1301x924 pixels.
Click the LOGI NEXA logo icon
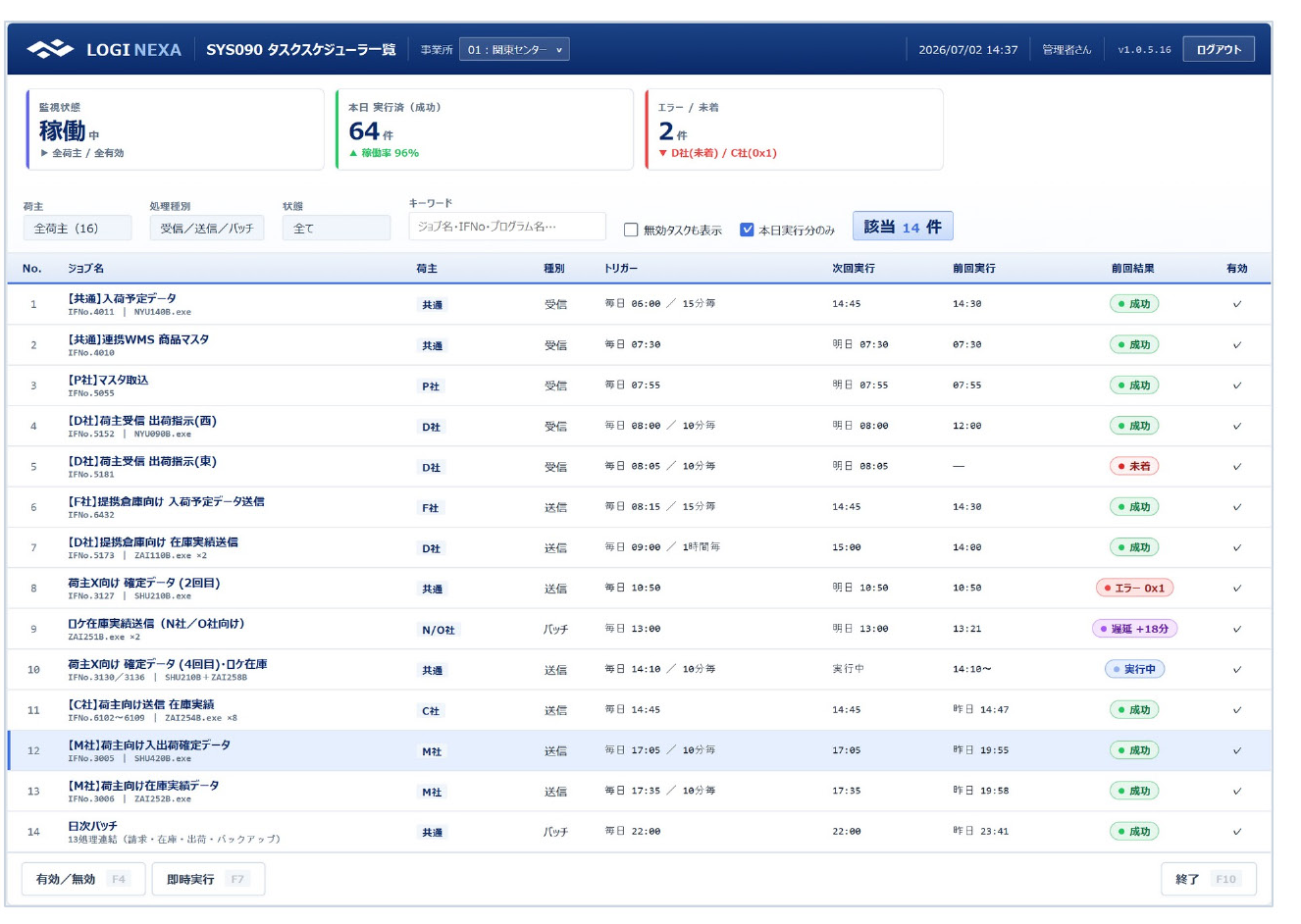click(x=50, y=49)
